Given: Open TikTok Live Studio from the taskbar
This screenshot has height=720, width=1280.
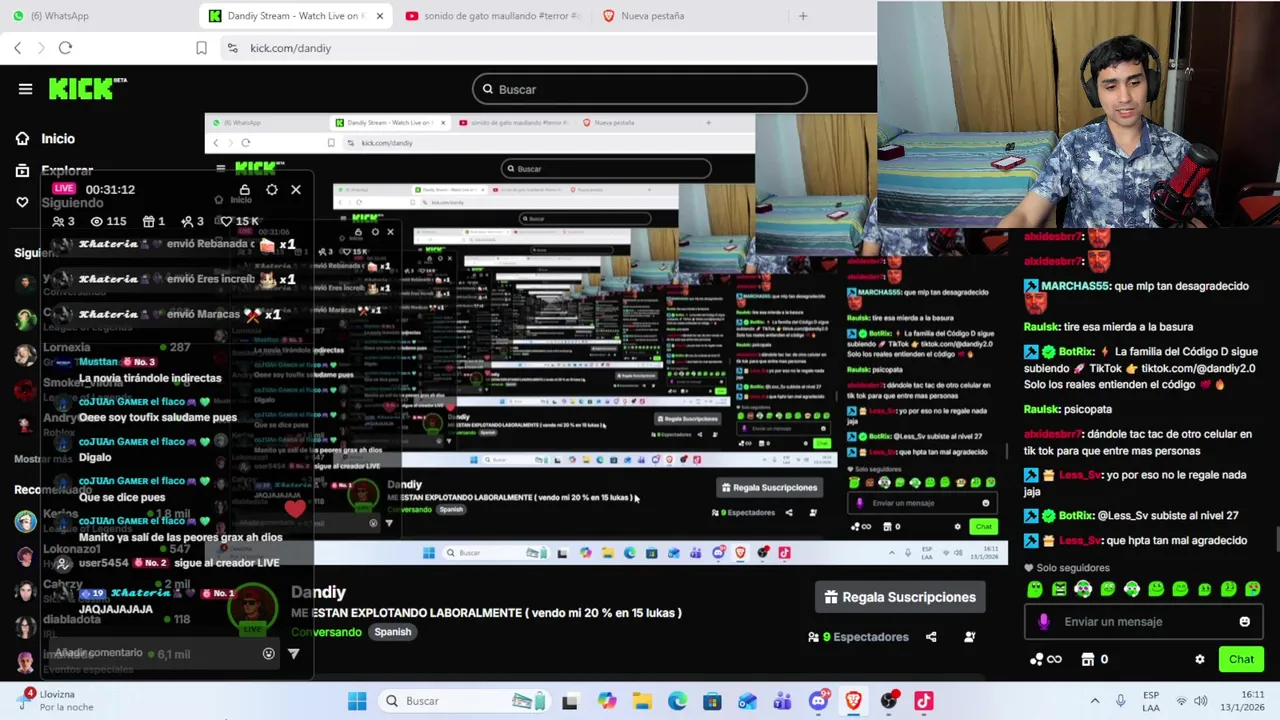Looking at the screenshot, I should [x=923, y=701].
